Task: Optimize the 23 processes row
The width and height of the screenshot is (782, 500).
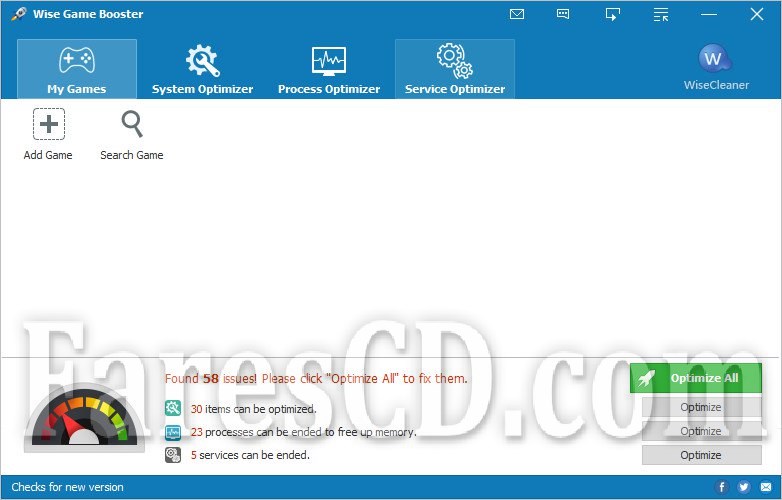Action: tap(701, 431)
